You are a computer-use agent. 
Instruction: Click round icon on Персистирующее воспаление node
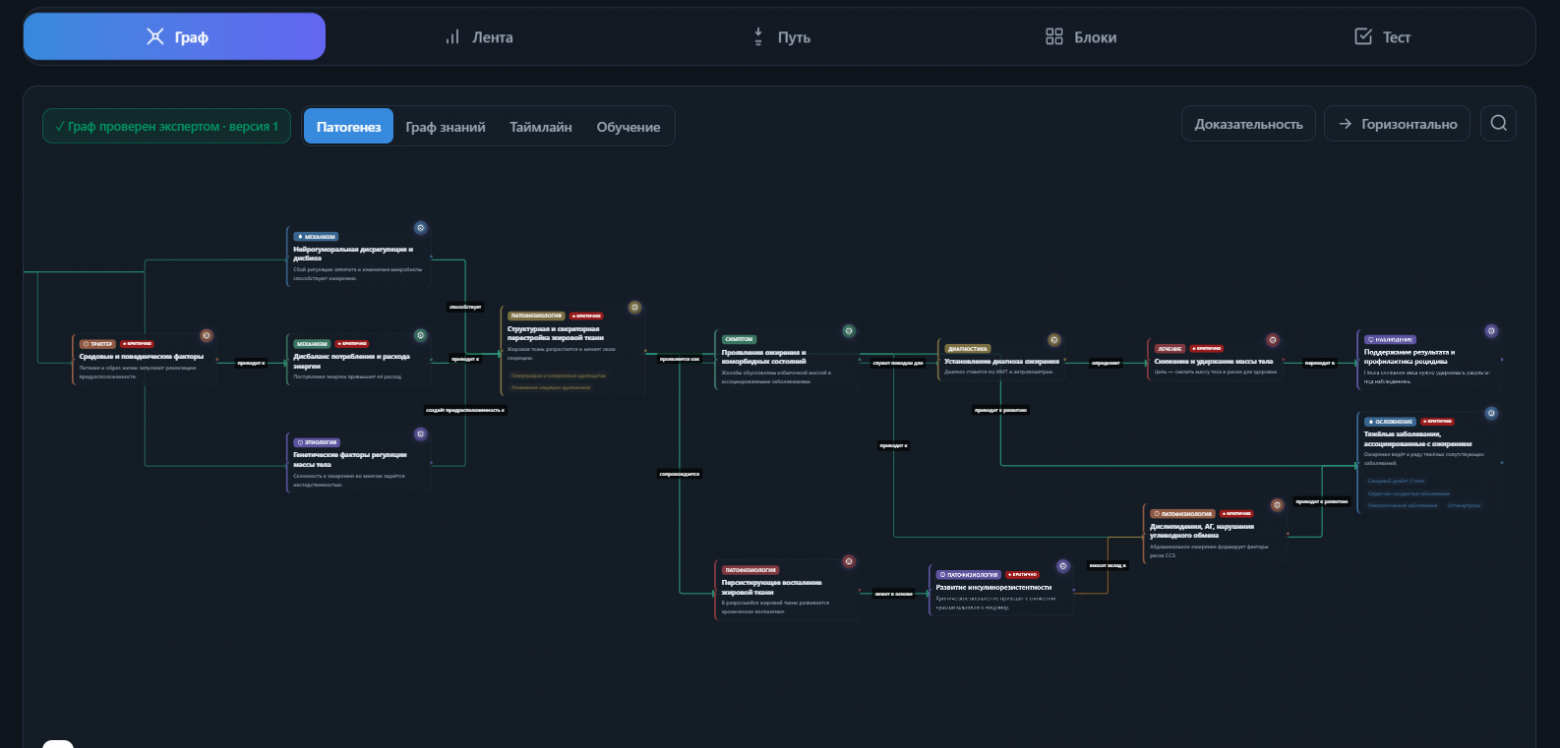849,562
